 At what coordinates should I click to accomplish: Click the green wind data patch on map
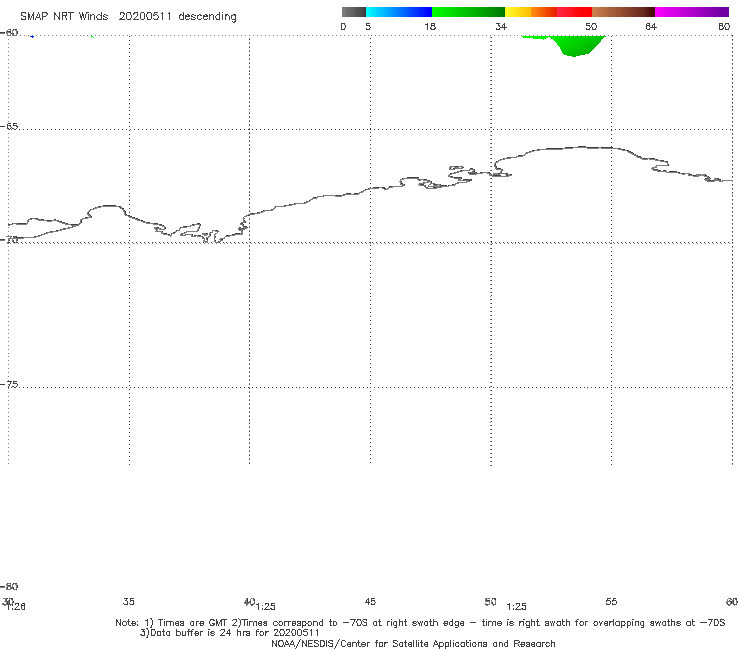click(x=571, y=45)
